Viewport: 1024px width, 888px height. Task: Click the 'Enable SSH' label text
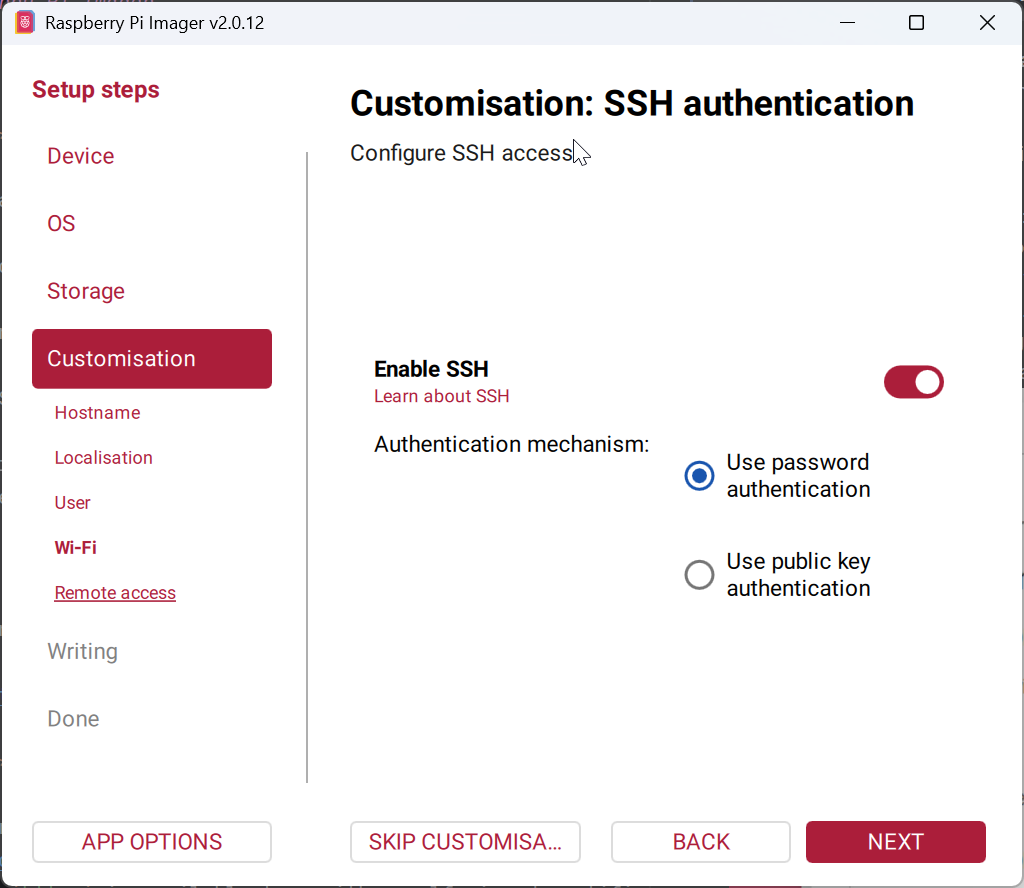431,369
